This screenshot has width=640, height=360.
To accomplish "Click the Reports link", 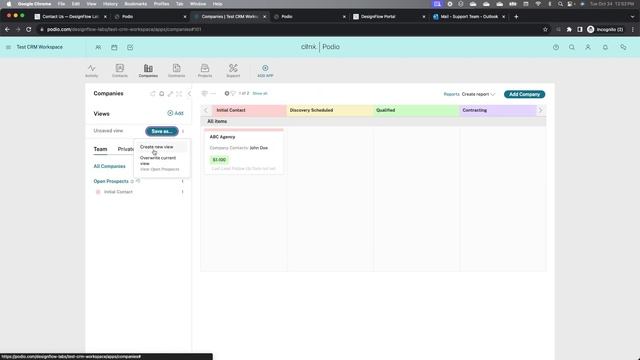I will point(451,94).
